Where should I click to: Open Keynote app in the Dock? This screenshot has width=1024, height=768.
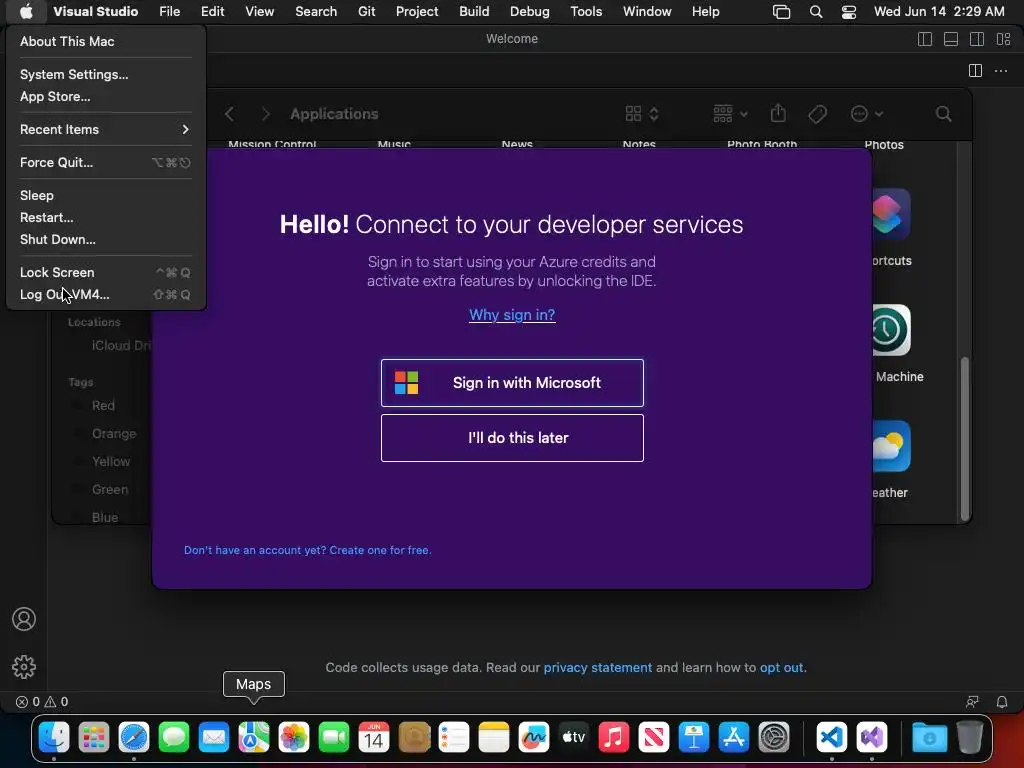[x=694, y=738]
